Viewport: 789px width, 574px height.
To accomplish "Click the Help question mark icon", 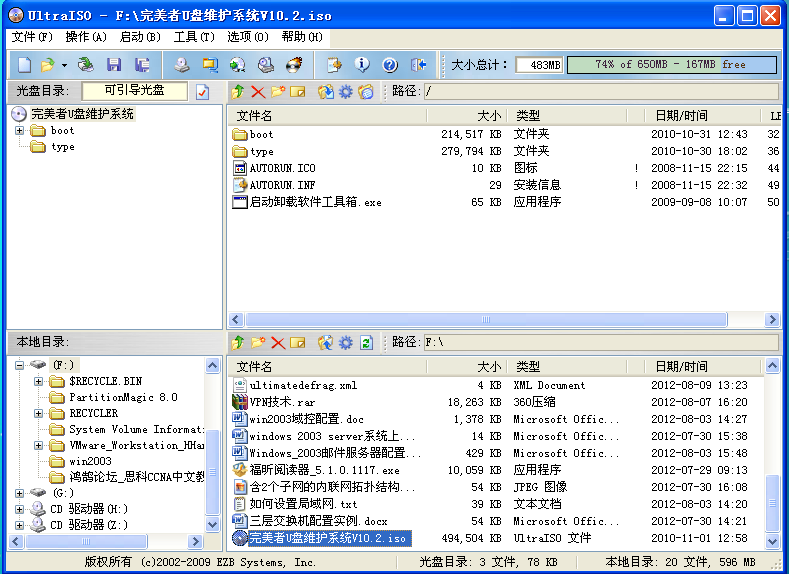I will [x=390, y=64].
